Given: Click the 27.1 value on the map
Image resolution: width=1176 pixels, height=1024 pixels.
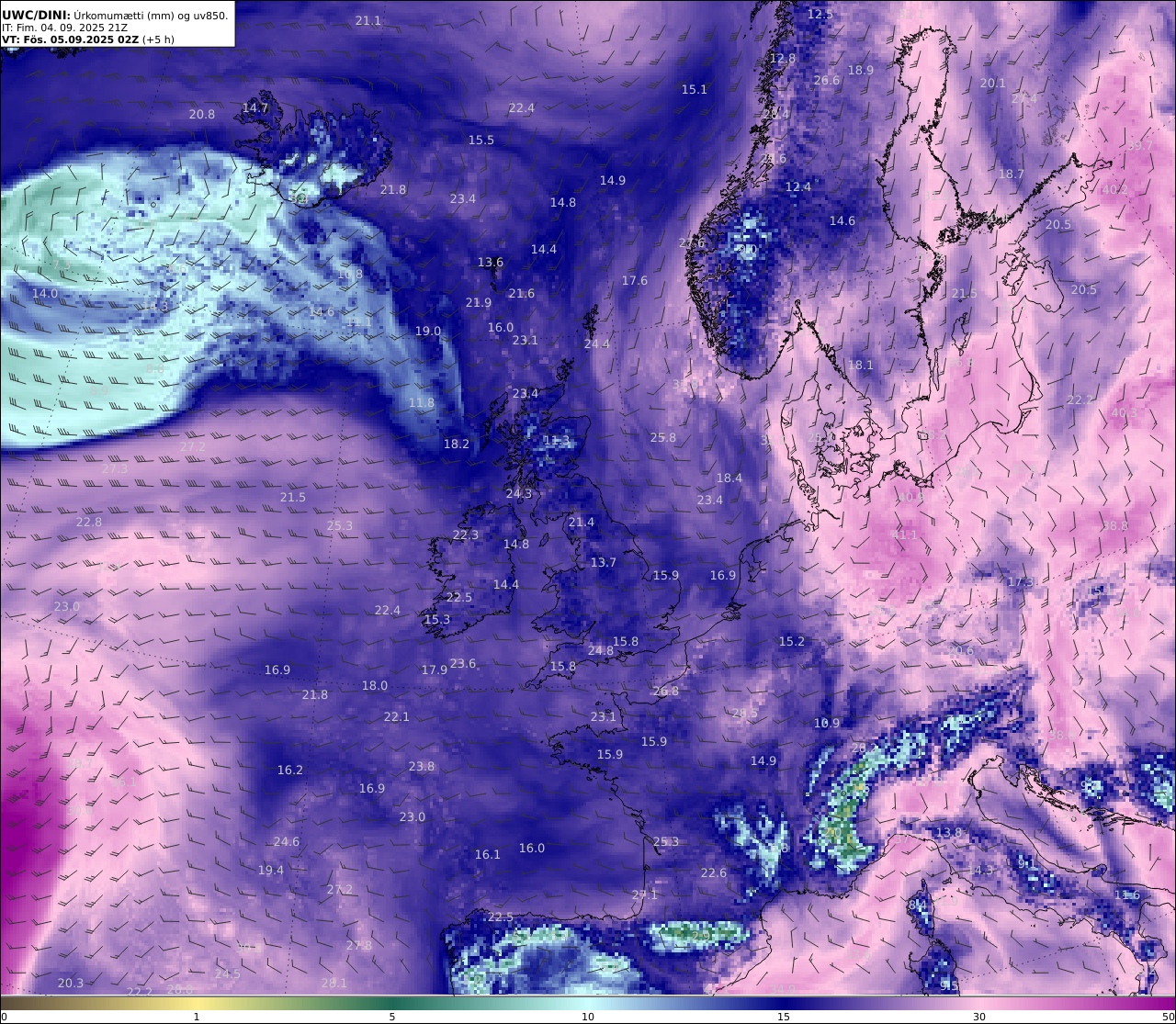Looking at the screenshot, I should pos(645,895).
